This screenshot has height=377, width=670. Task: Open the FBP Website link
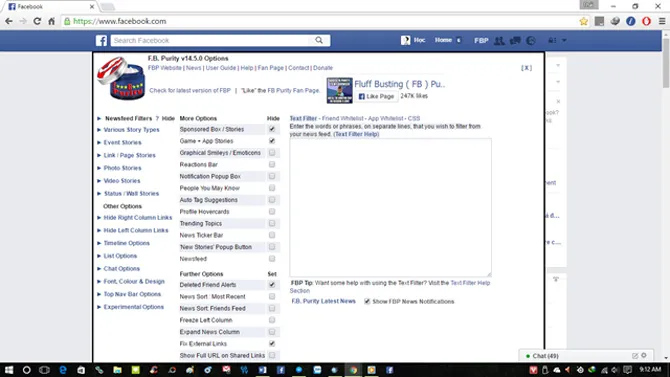click(165, 68)
